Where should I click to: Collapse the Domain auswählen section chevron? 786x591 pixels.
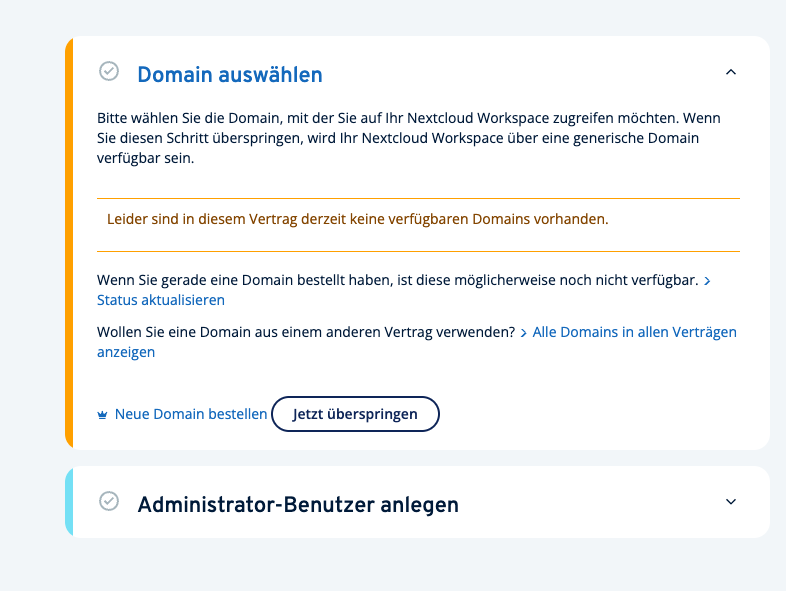tap(731, 72)
